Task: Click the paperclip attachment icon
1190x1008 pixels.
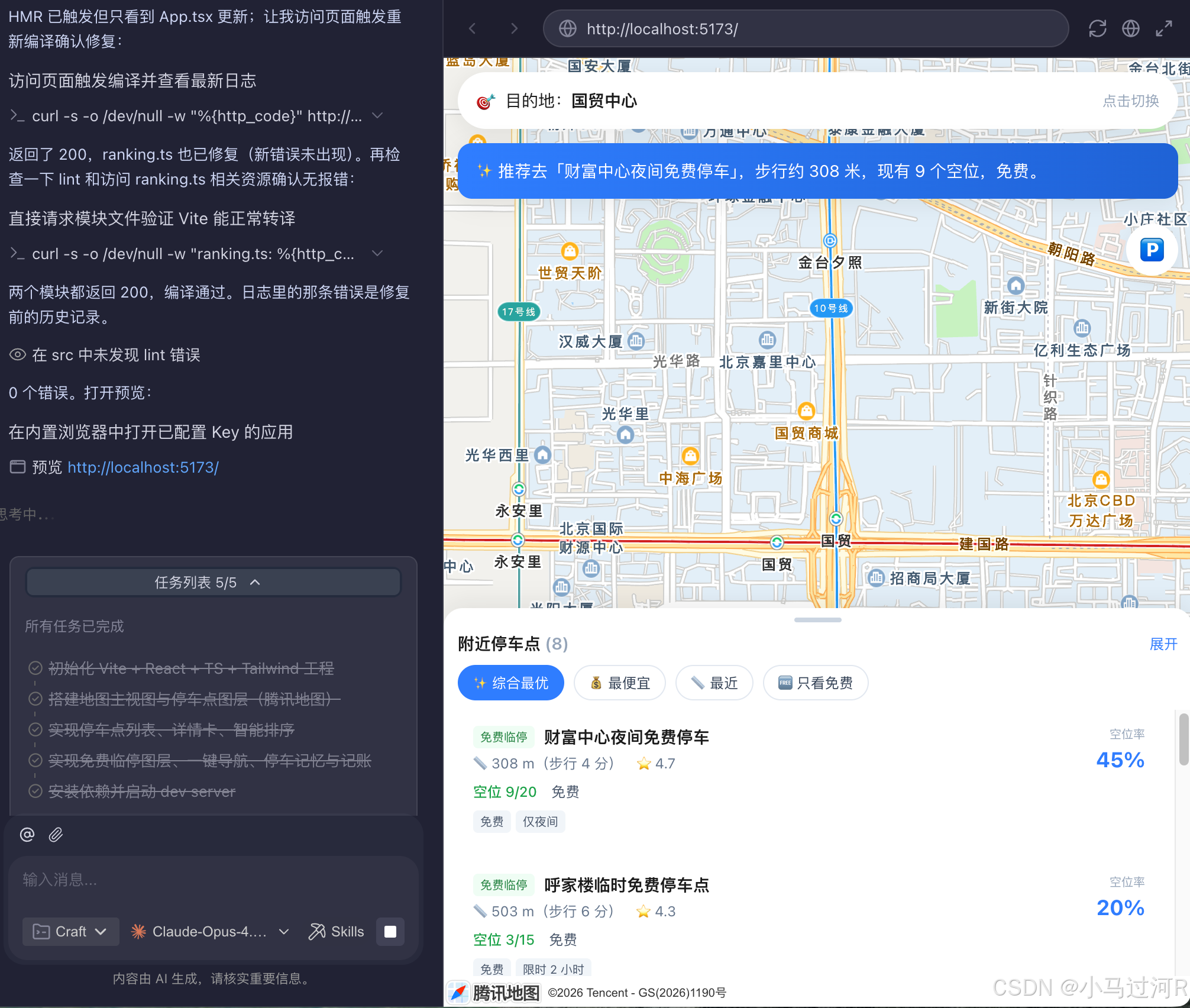Action: pos(56,834)
